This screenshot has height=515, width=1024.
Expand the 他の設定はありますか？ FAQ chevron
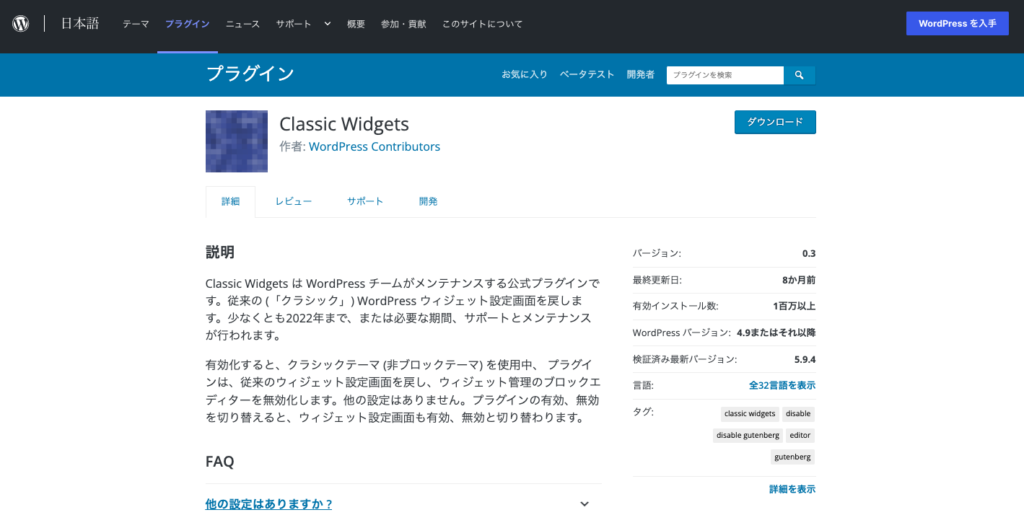pos(584,504)
